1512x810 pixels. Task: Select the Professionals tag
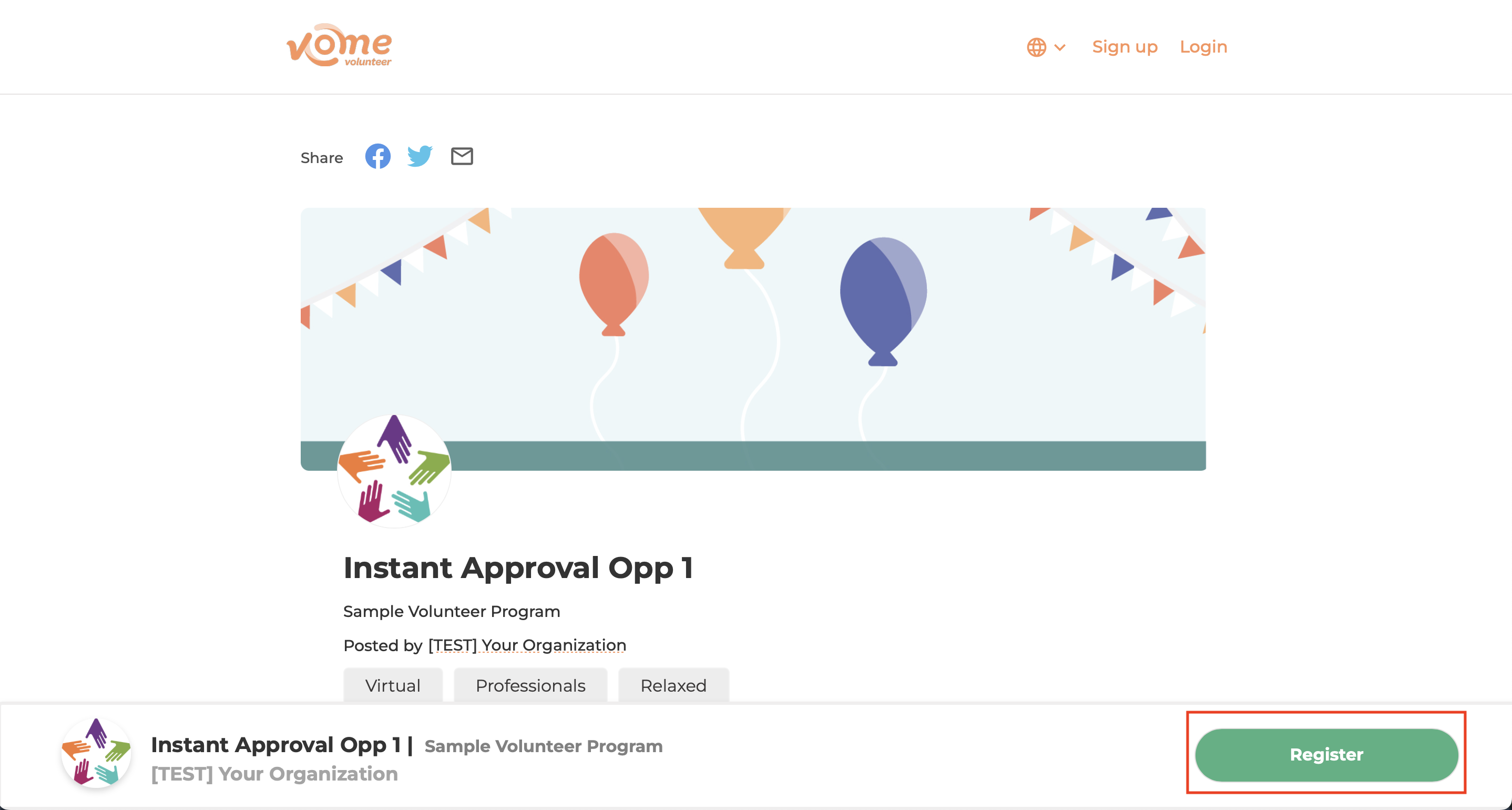[x=530, y=685]
